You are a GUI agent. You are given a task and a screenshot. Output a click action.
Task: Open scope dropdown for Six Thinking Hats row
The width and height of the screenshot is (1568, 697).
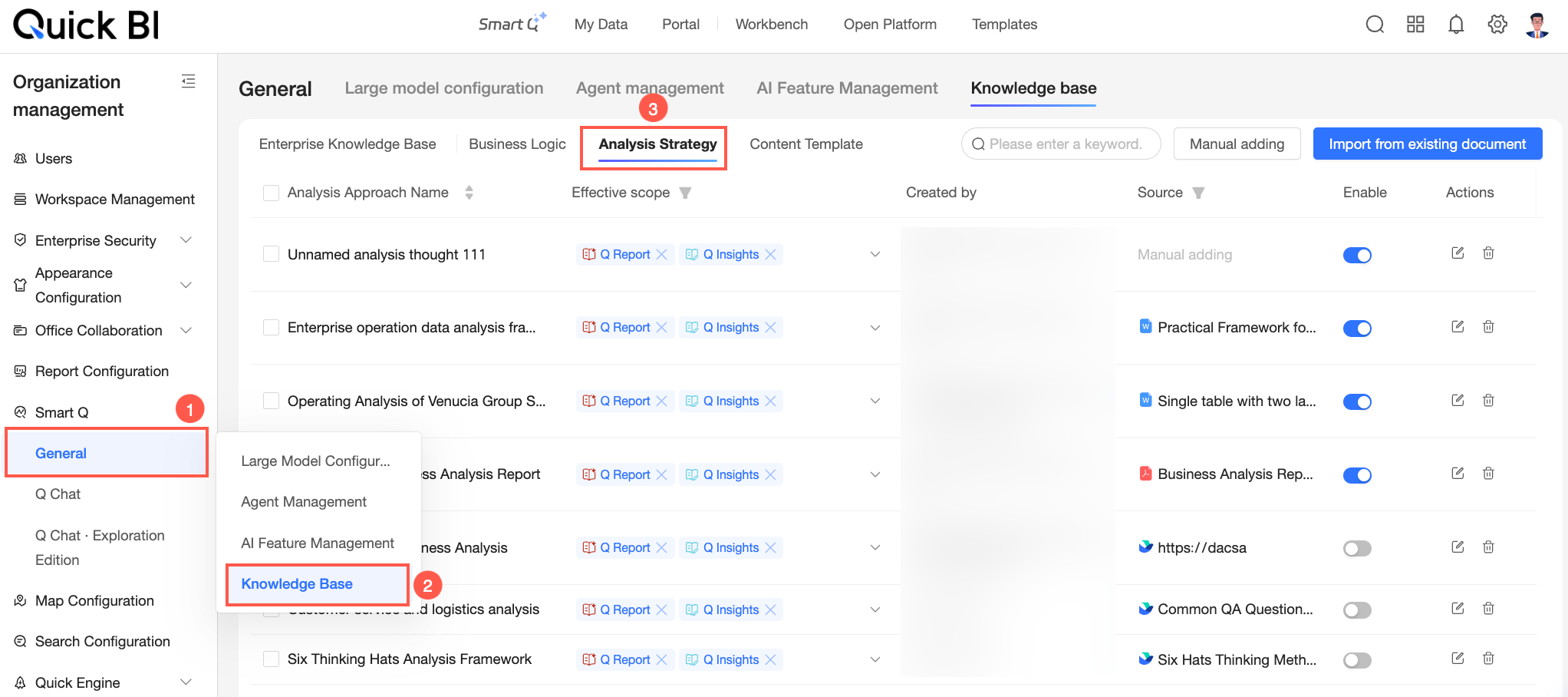[875, 659]
